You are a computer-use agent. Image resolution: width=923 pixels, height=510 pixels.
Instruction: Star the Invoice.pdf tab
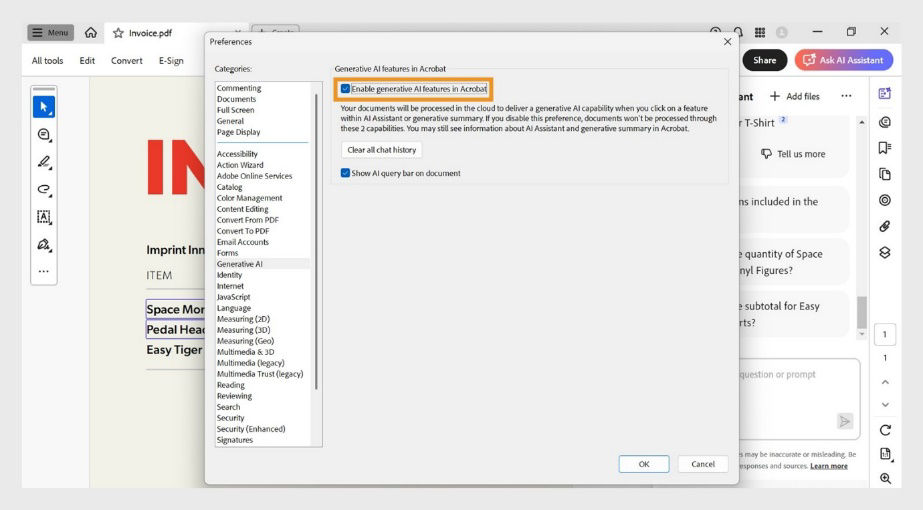(x=118, y=33)
